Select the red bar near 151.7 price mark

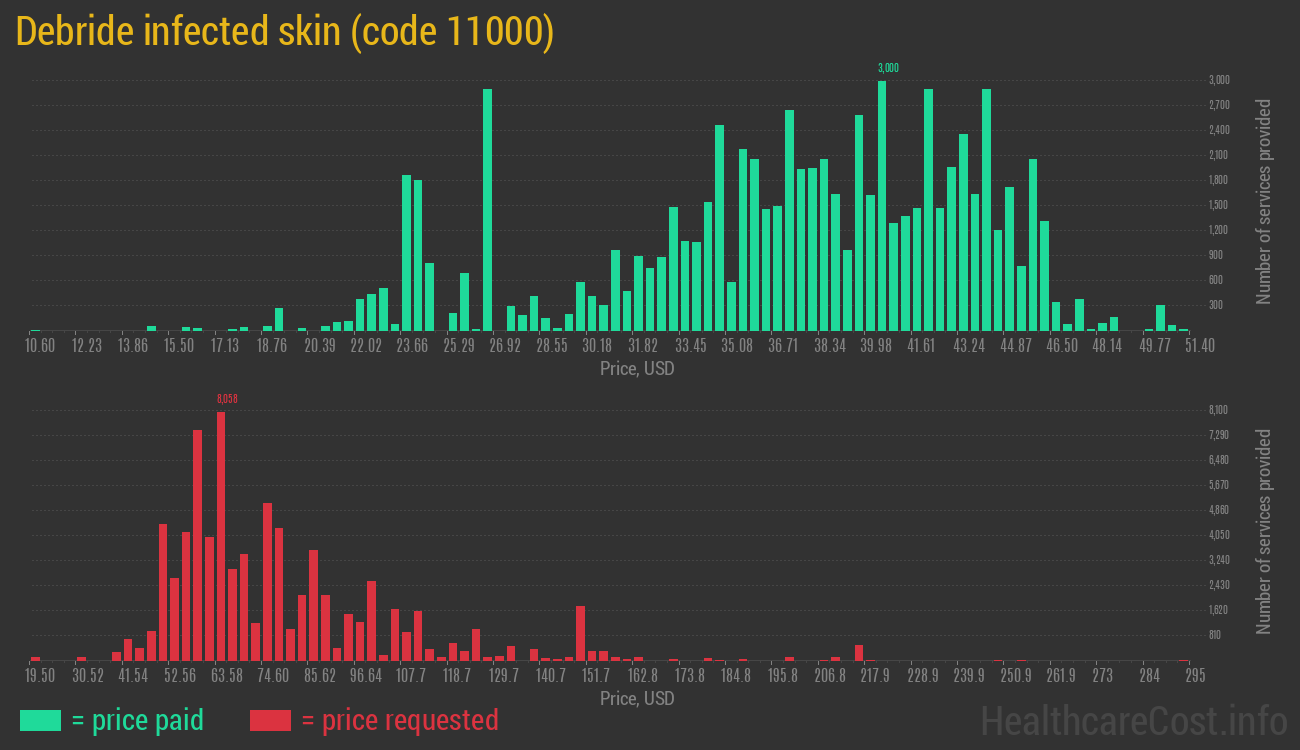[578, 630]
